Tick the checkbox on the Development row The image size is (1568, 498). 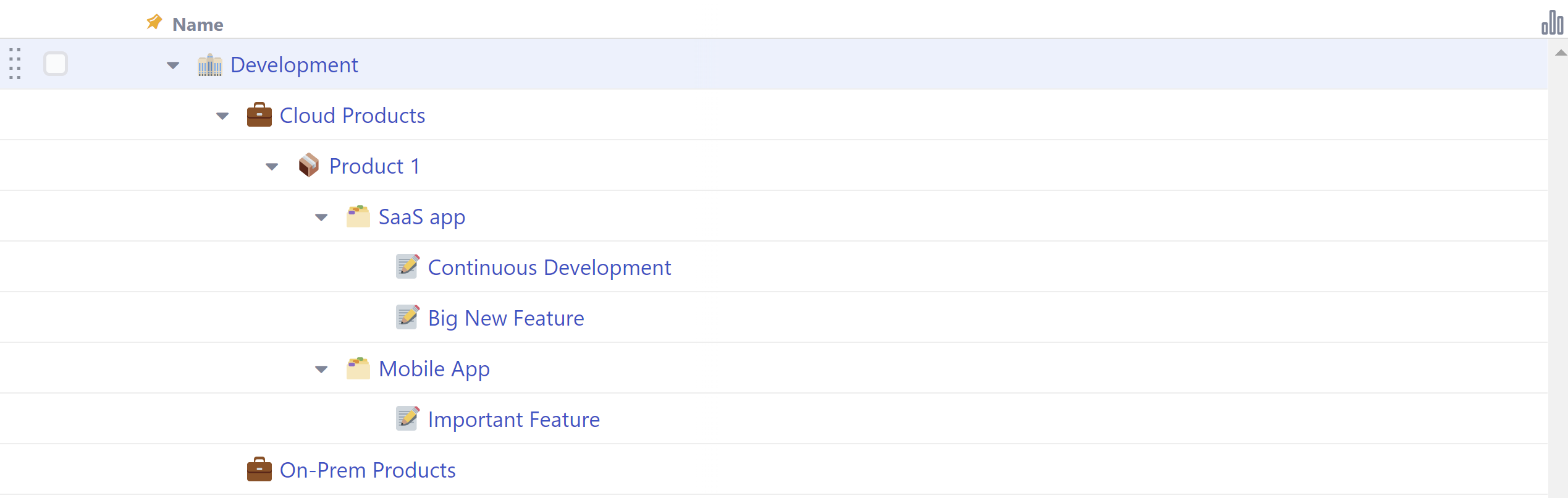click(x=56, y=64)
